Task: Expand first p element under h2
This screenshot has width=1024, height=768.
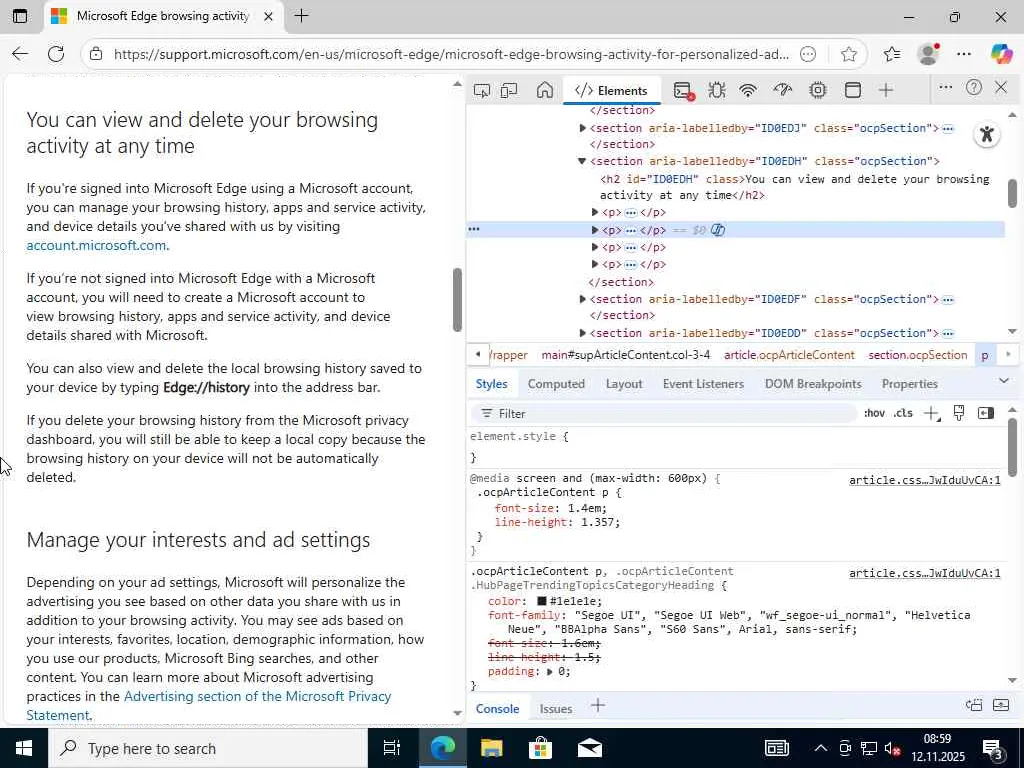Action: coord(595,212)
